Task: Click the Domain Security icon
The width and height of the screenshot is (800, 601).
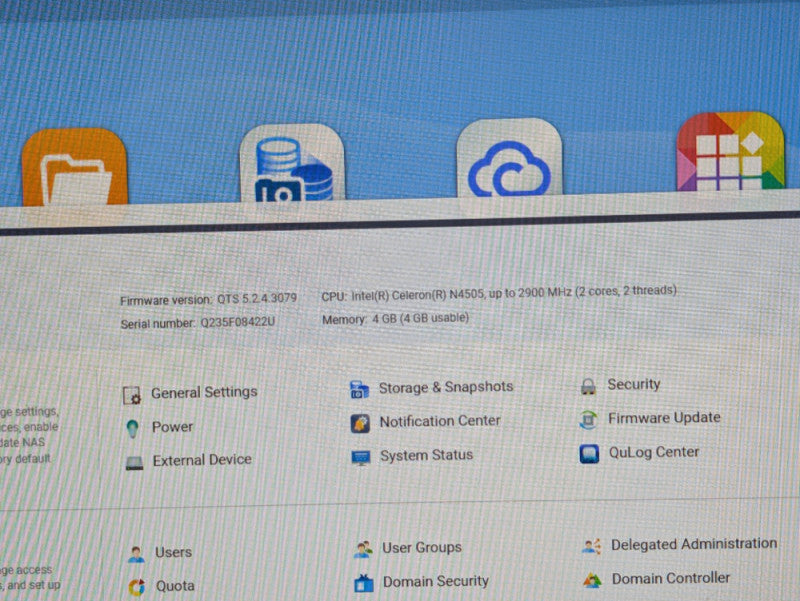Action: [364, 584]
